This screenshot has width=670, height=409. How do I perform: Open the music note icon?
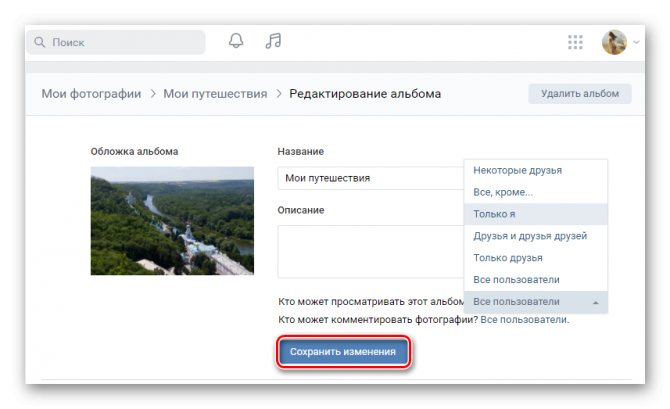click(x=273, y=41)
